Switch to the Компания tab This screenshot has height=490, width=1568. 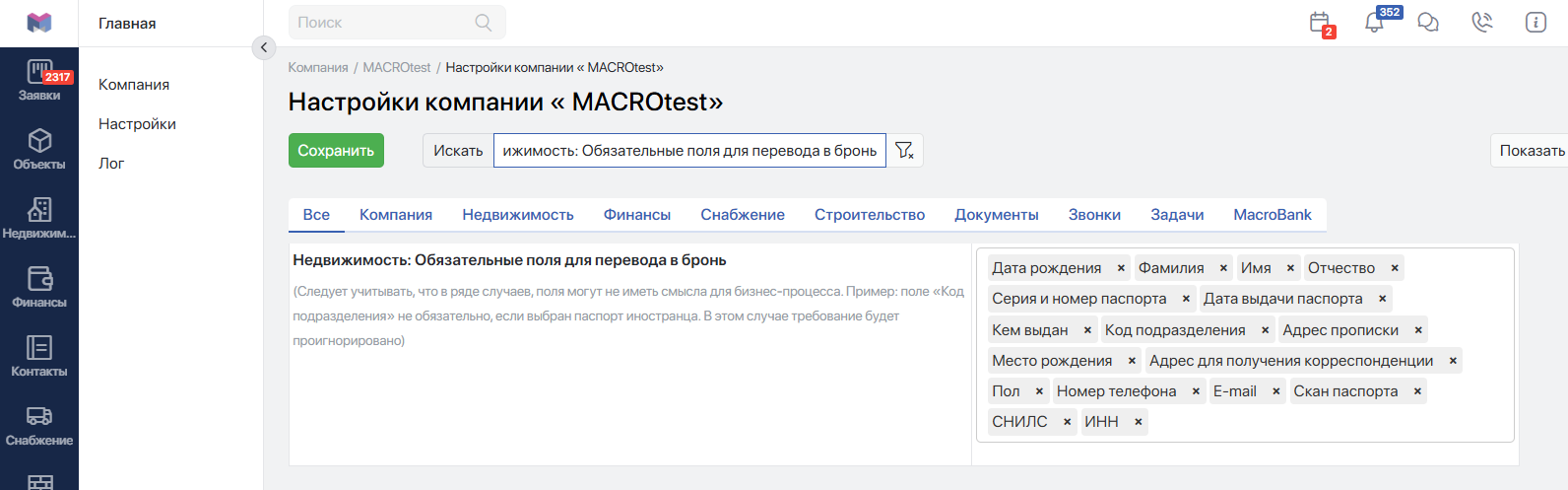[x=396, y=215]
